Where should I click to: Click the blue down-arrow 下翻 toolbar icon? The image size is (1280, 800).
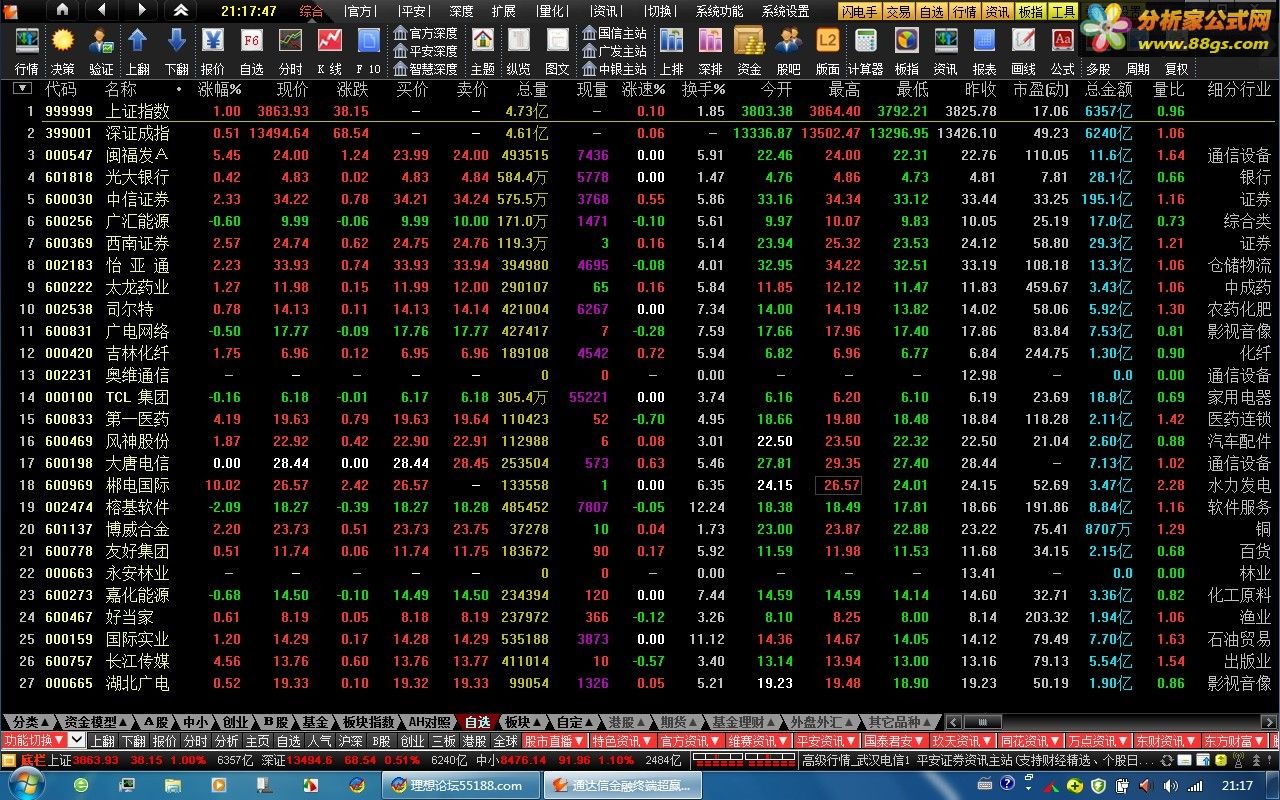(x=176, y=50)
